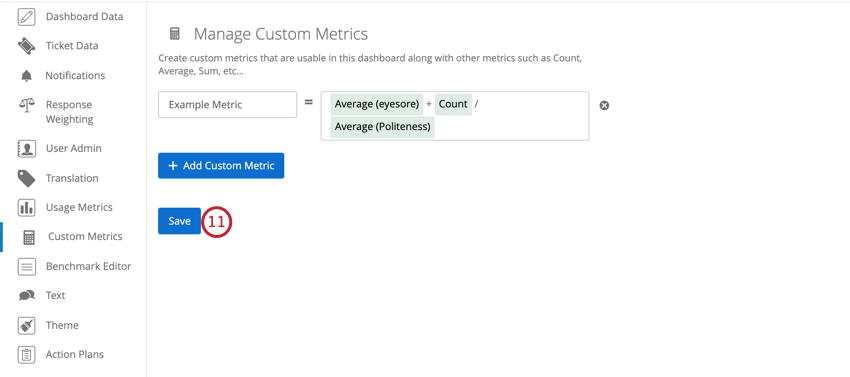Click the Translation tag icon
This screenshot has height=377, width=850.
pyautogui.click(x=27, y=178)
